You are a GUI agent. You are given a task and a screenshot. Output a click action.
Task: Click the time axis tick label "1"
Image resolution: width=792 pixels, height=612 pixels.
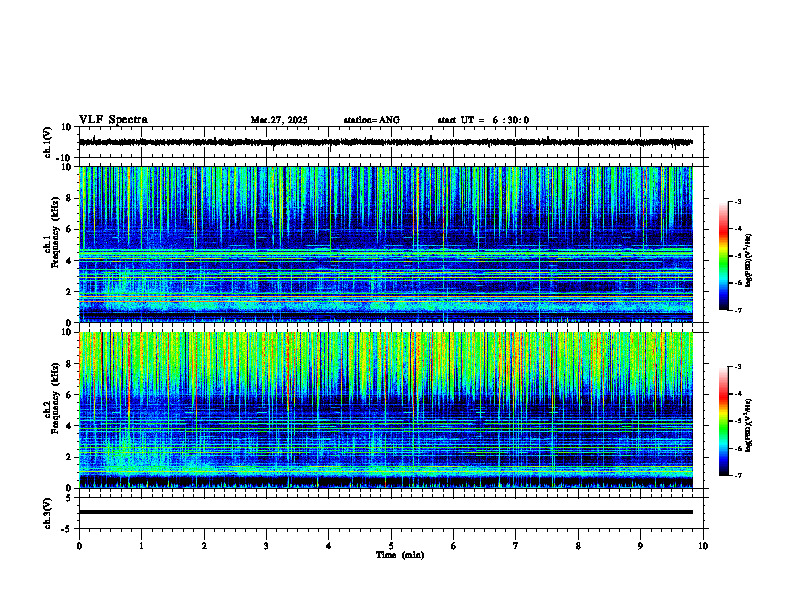tap(142, 546)
